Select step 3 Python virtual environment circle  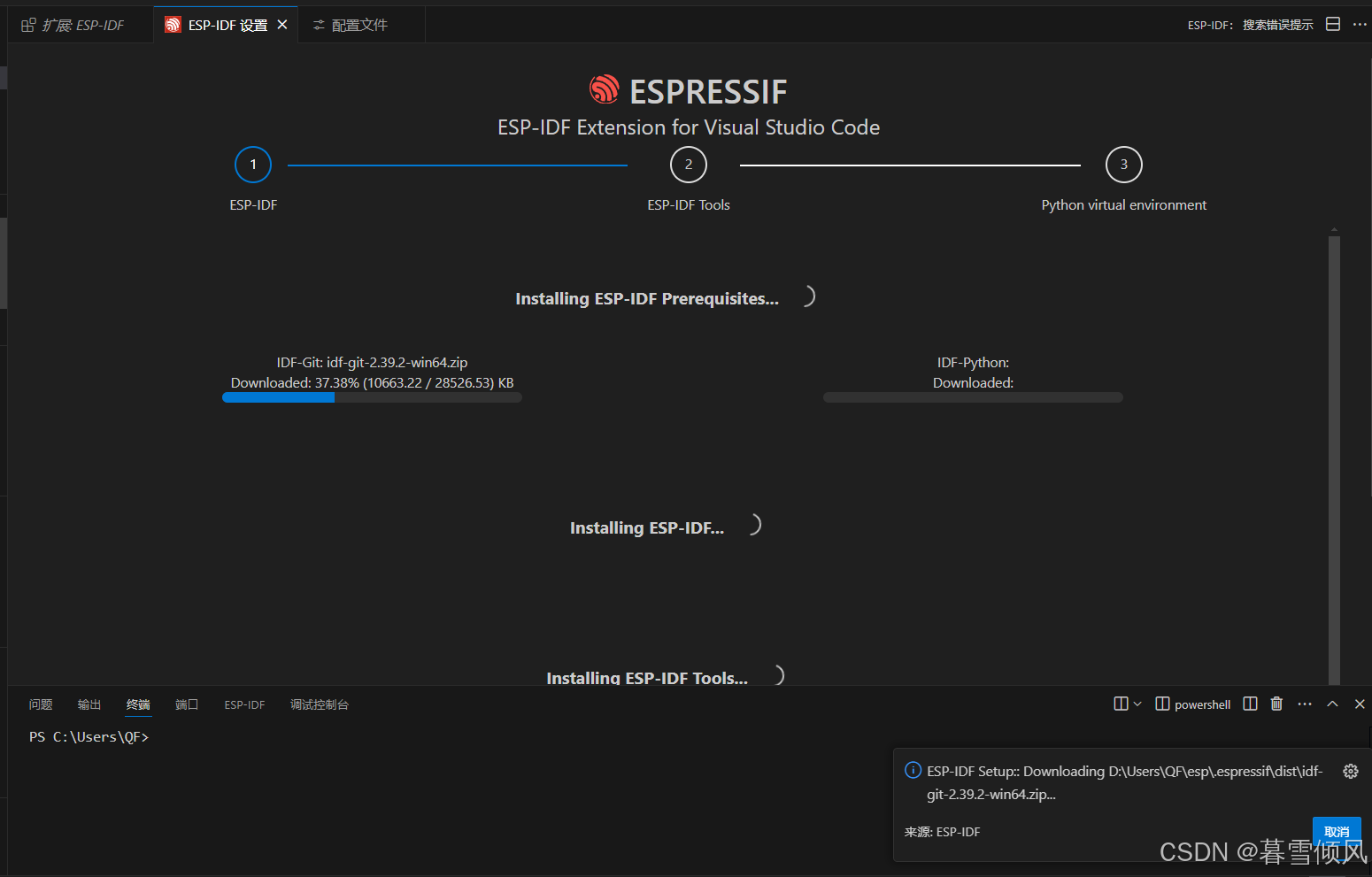pyautogui.click(x=1124, y=165)
